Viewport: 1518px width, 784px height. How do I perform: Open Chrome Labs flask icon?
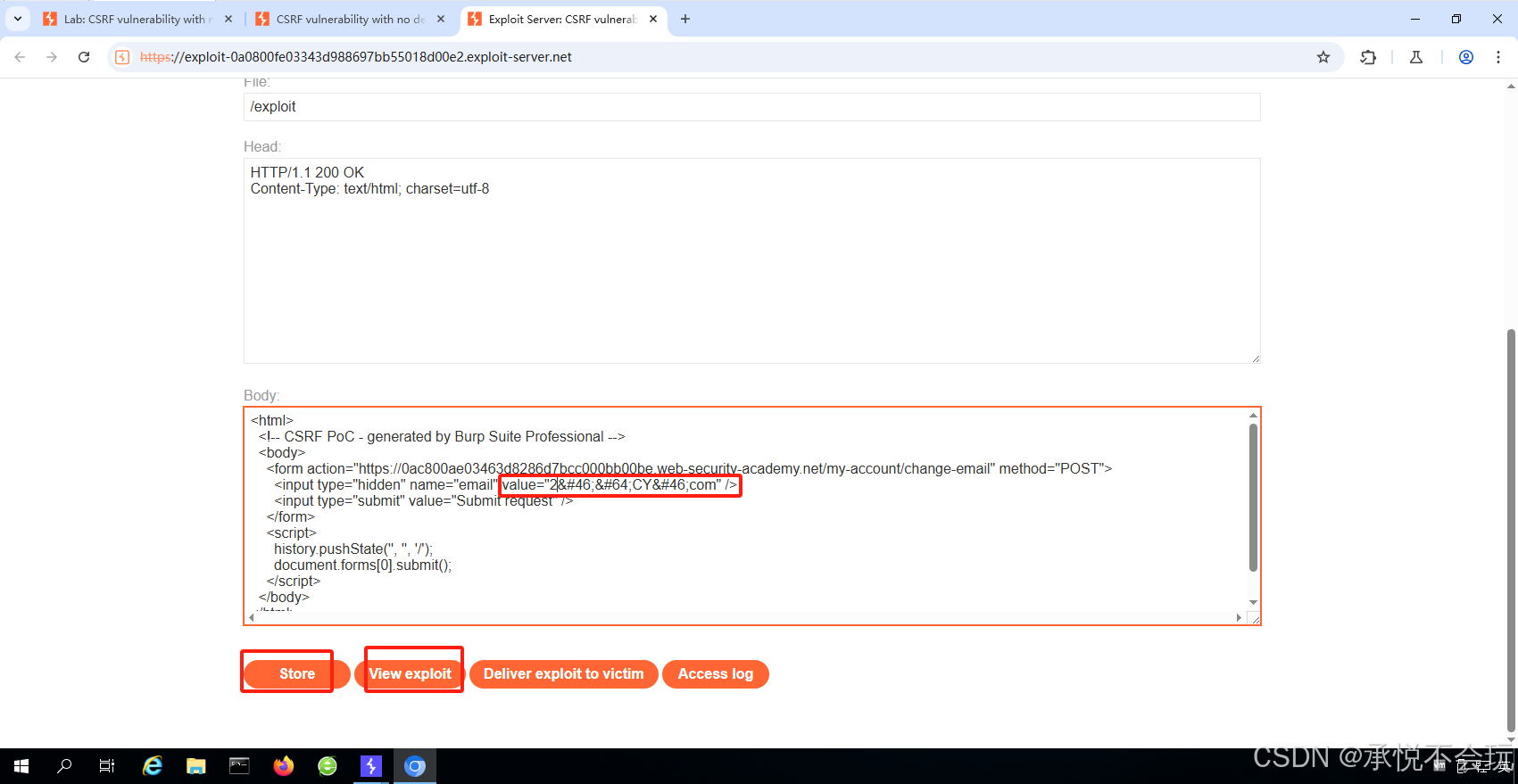[1416, 57]
